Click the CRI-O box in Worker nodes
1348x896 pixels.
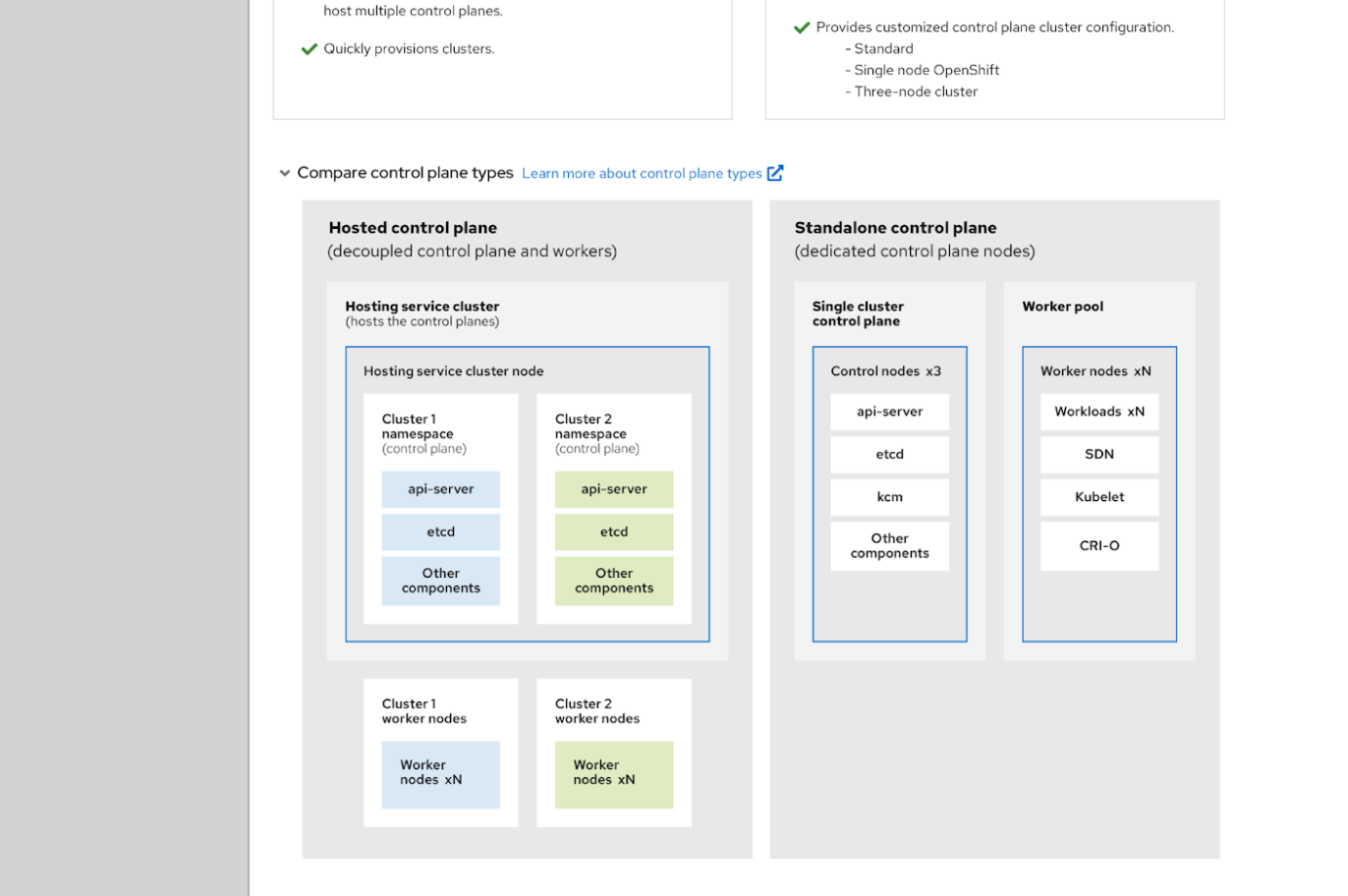(1099, 545)
